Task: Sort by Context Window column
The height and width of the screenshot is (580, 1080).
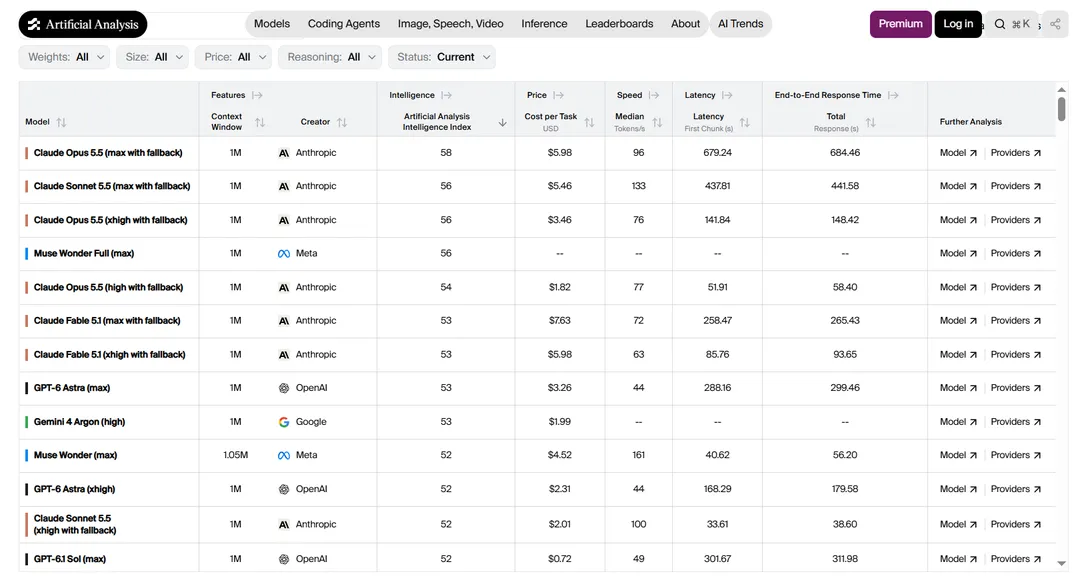Action: (x=260, y=122)
